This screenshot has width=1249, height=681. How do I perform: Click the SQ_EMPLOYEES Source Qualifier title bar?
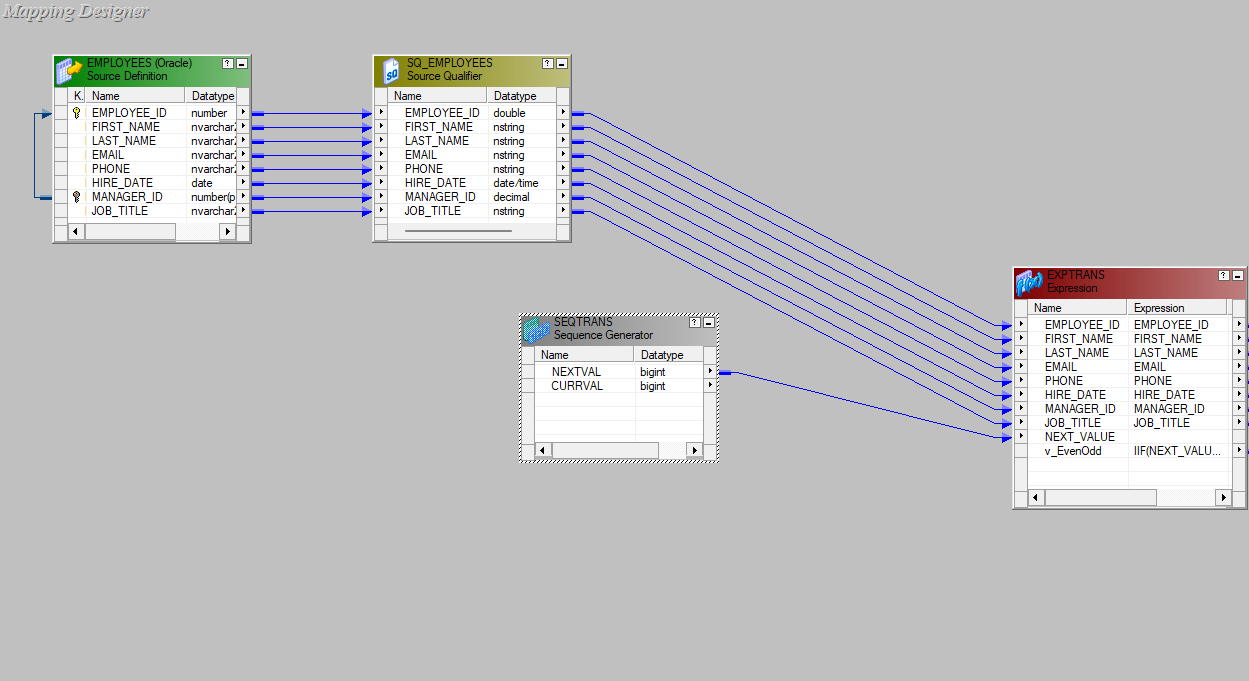[x=472, y=69]
